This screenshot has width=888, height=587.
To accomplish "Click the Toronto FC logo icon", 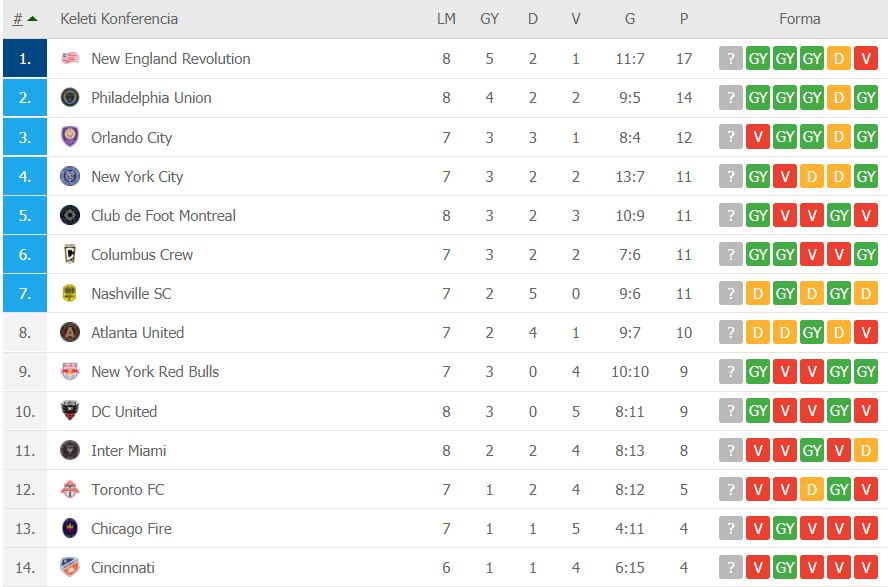I will click(70, 489).
